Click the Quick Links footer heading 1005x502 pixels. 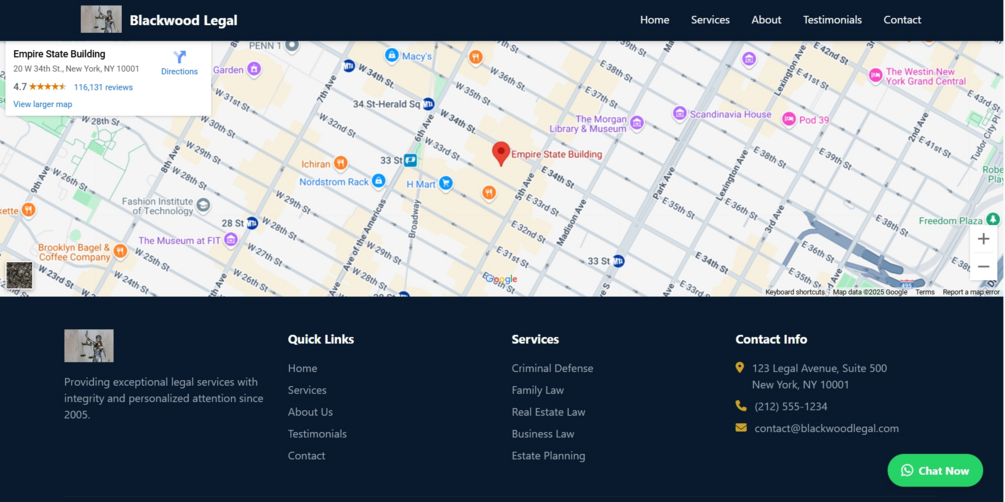pyautogui.click(x=321, y=339)
